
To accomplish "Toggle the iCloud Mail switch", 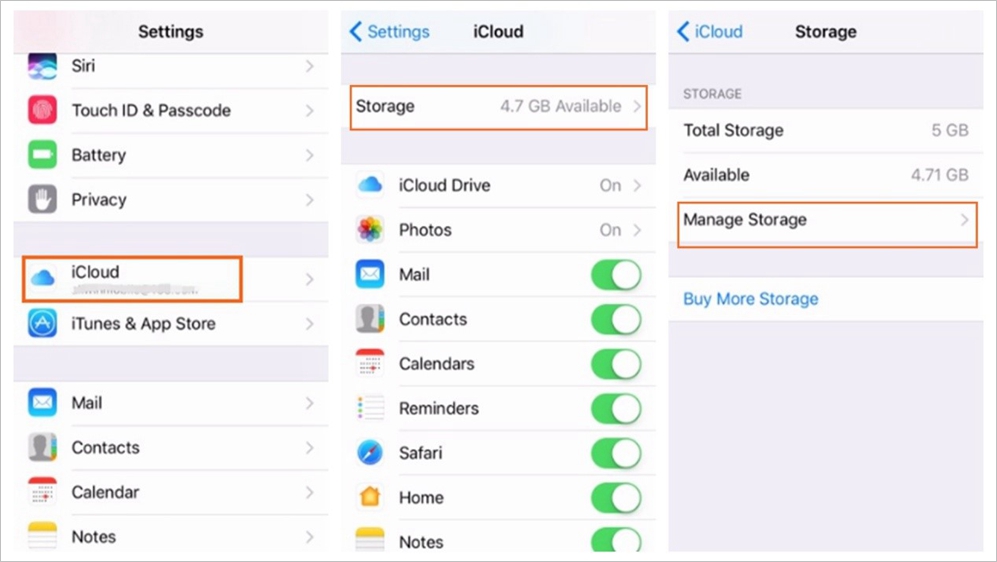I will [616, 275].
